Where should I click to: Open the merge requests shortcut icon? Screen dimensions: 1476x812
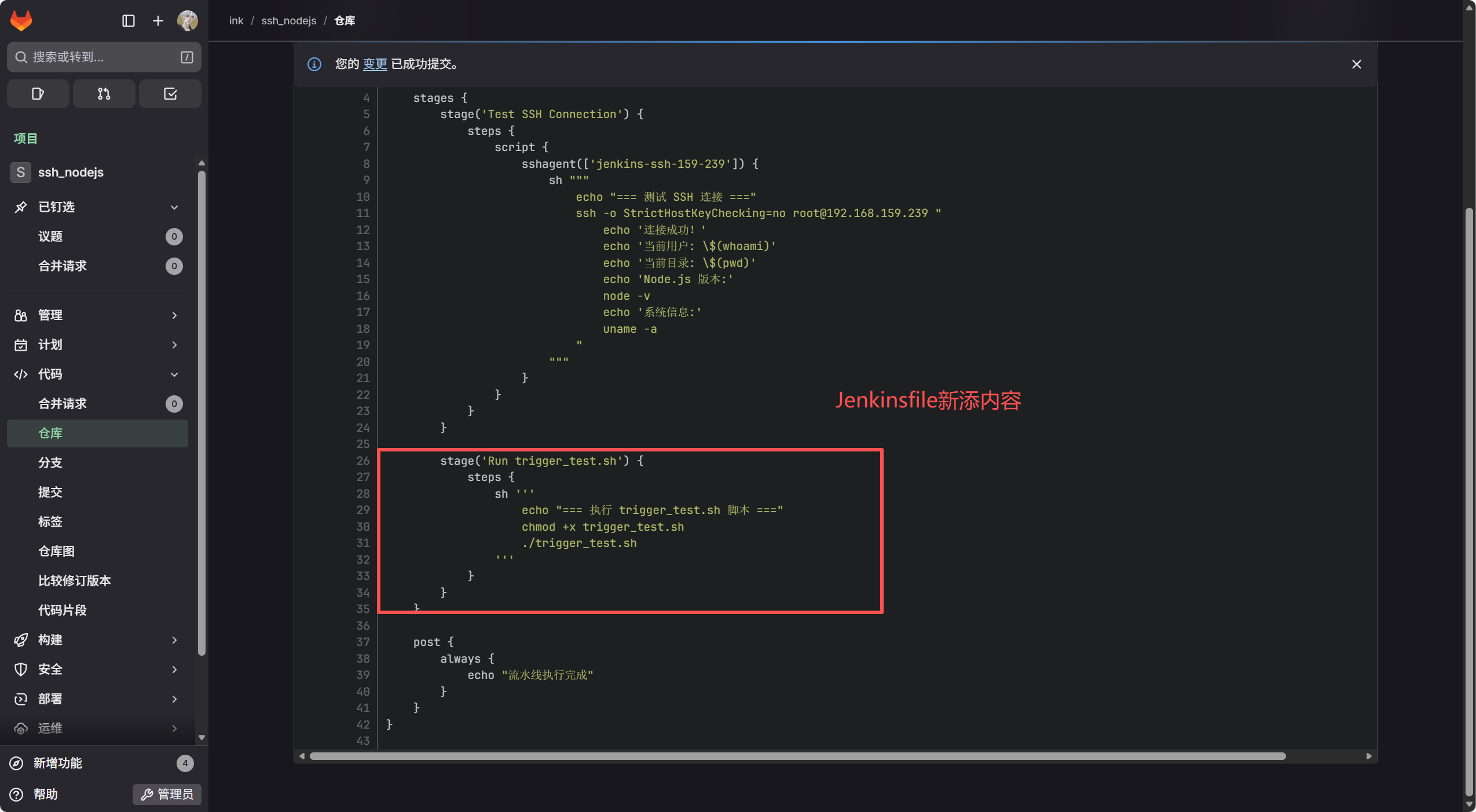(104, 94)
